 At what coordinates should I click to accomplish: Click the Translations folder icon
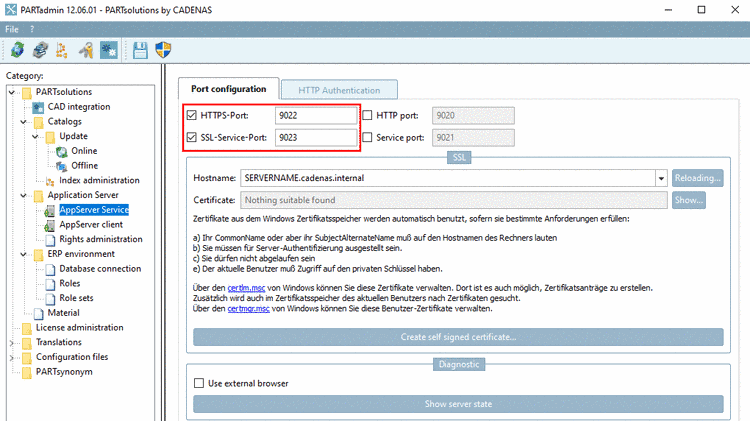tap(27, 343)
